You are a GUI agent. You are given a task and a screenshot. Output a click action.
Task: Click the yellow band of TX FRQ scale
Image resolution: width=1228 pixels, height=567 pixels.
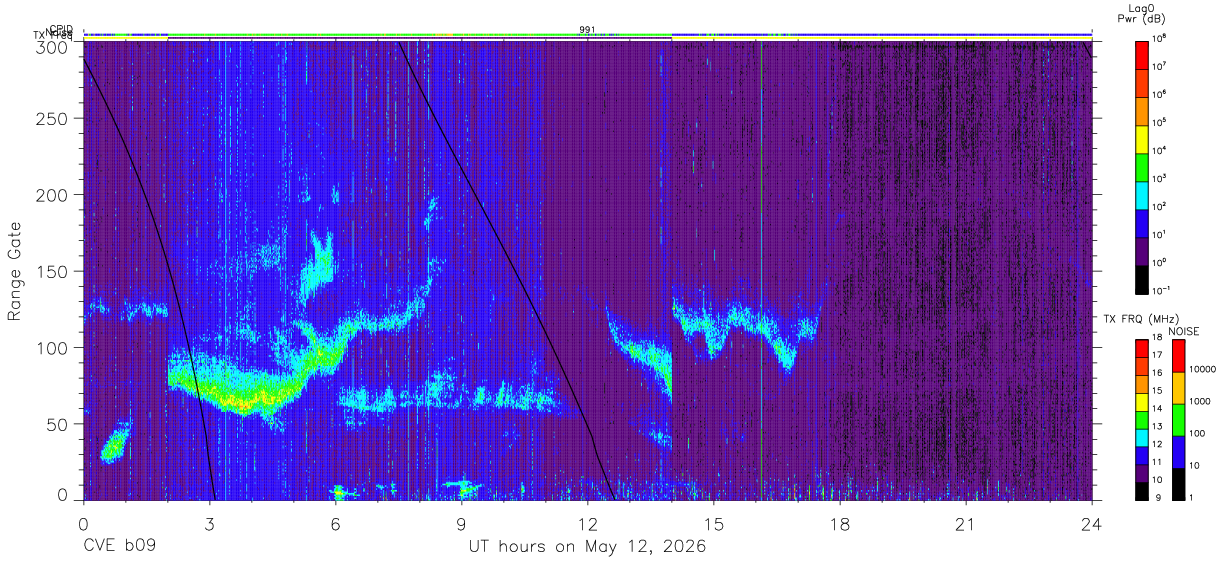pos(1141,402)
